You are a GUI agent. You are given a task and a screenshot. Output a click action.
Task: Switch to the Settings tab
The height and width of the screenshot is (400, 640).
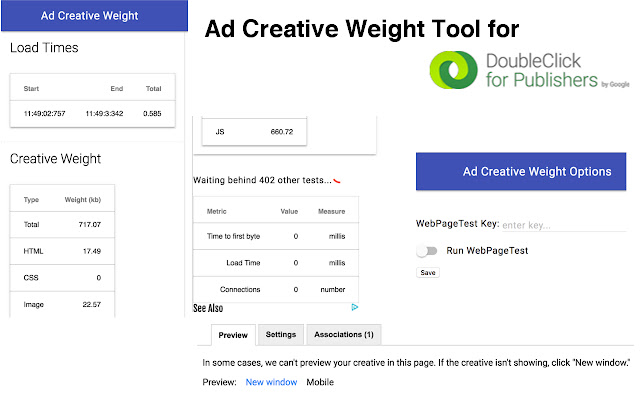point(281,335)
